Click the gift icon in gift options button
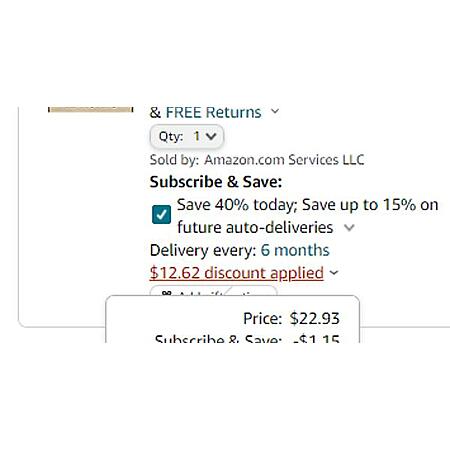Image resolution: width=450 pixels, height=450 pixels. 166,293
